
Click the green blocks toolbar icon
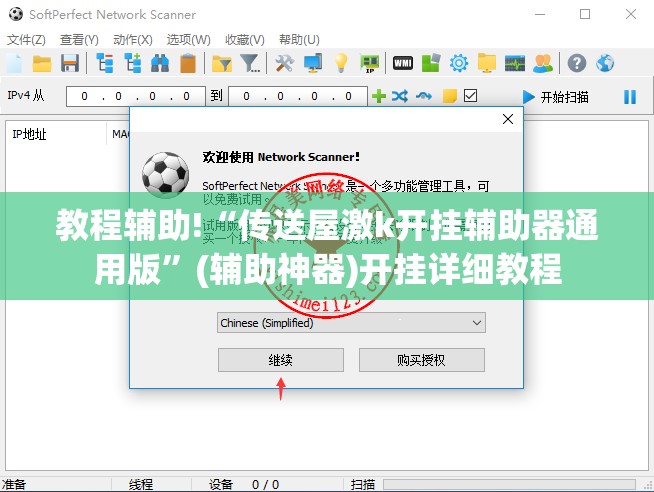(431, 63)
